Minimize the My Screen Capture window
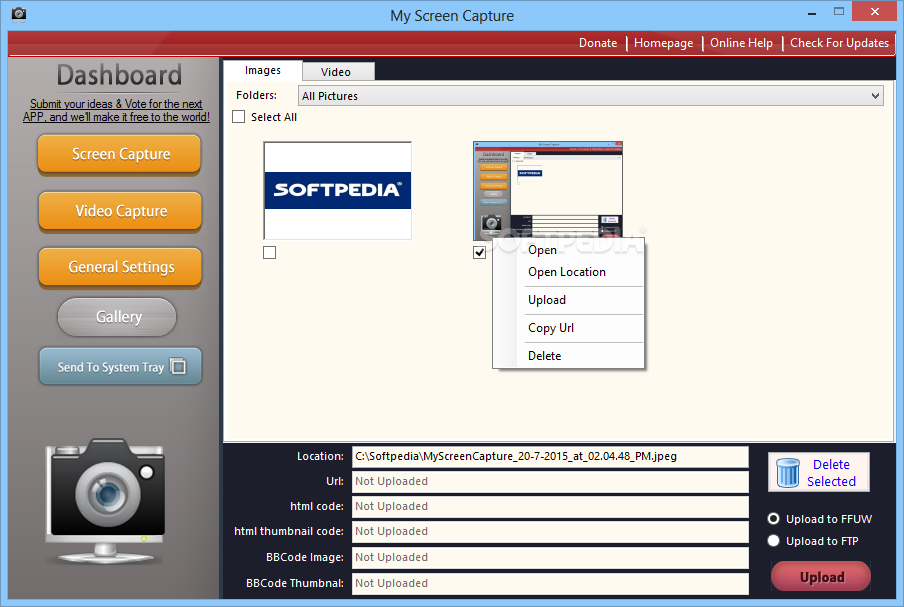The height and width of the screenshot is (607, 904). click(812, 12)
